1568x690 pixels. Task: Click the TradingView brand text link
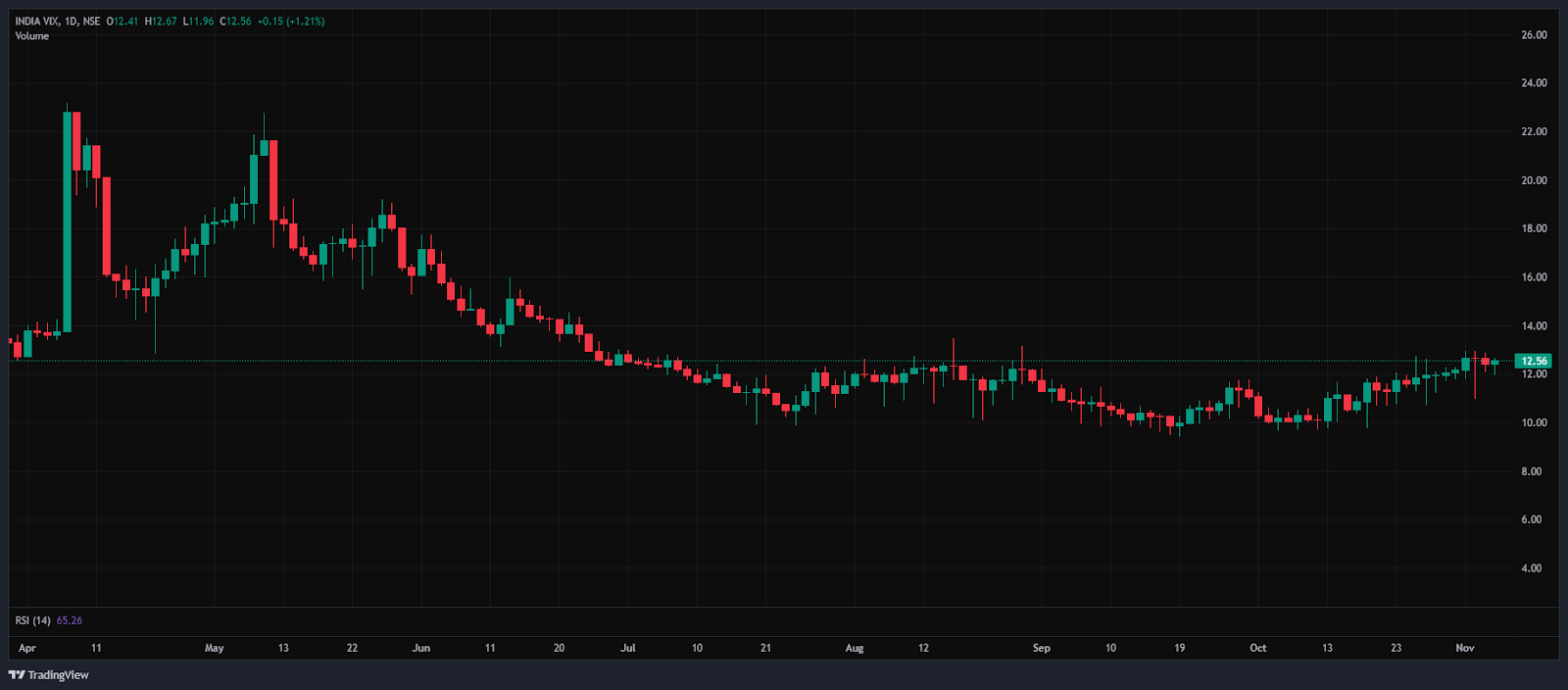tap(58, 674)
